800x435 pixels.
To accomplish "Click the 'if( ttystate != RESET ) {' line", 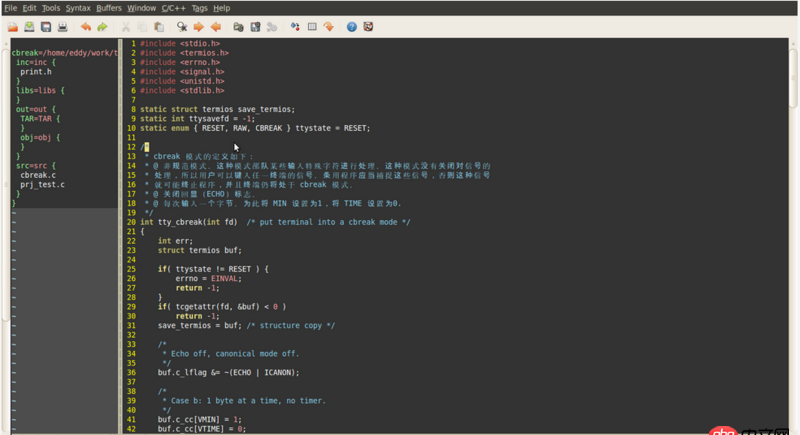I will click(213, 269).
